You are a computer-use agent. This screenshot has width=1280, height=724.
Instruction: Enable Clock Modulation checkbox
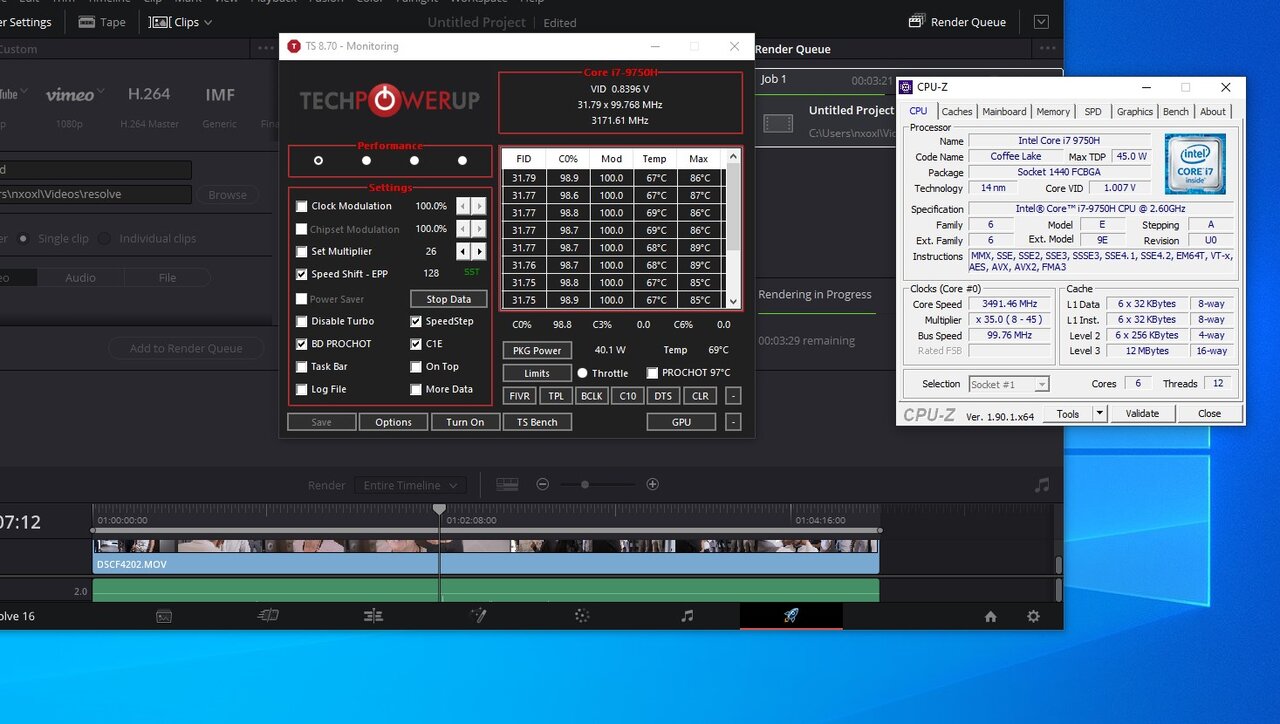click(x=302, y=206)
